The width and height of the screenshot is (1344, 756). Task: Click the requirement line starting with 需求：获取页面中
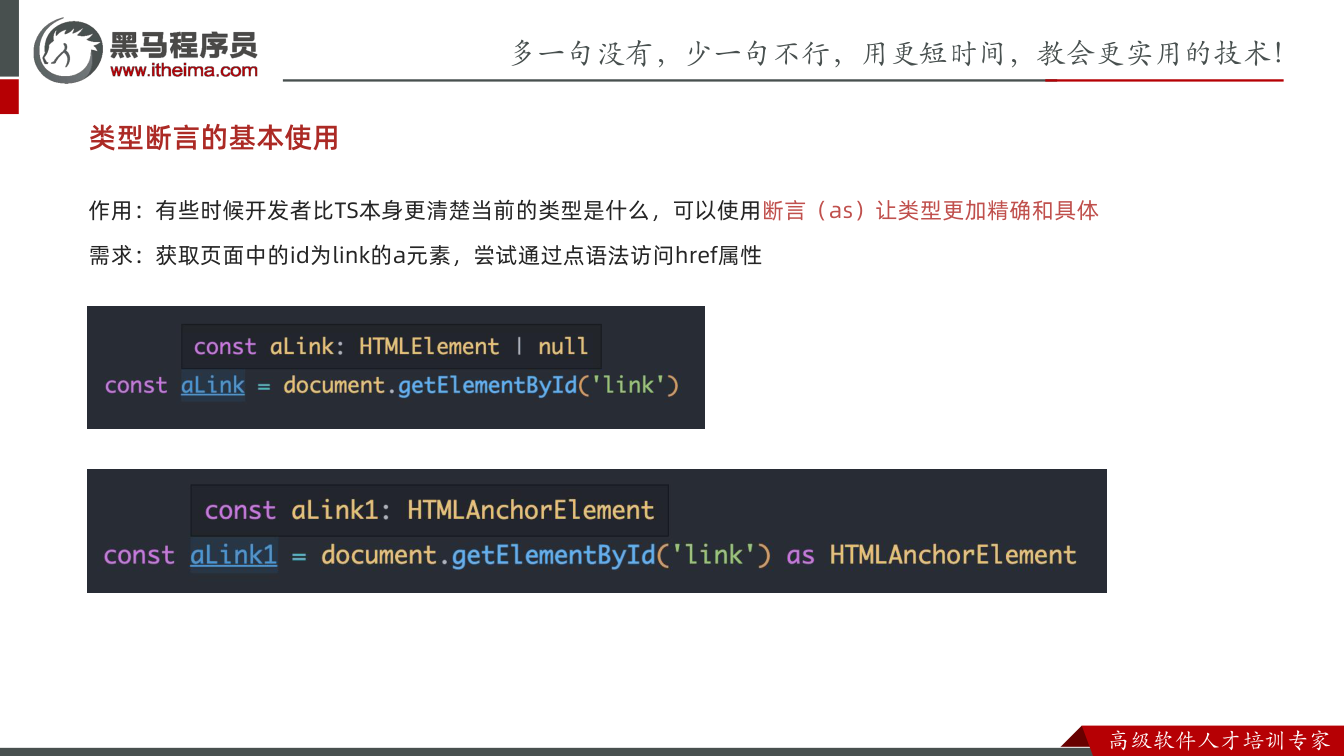pos(425,255)
